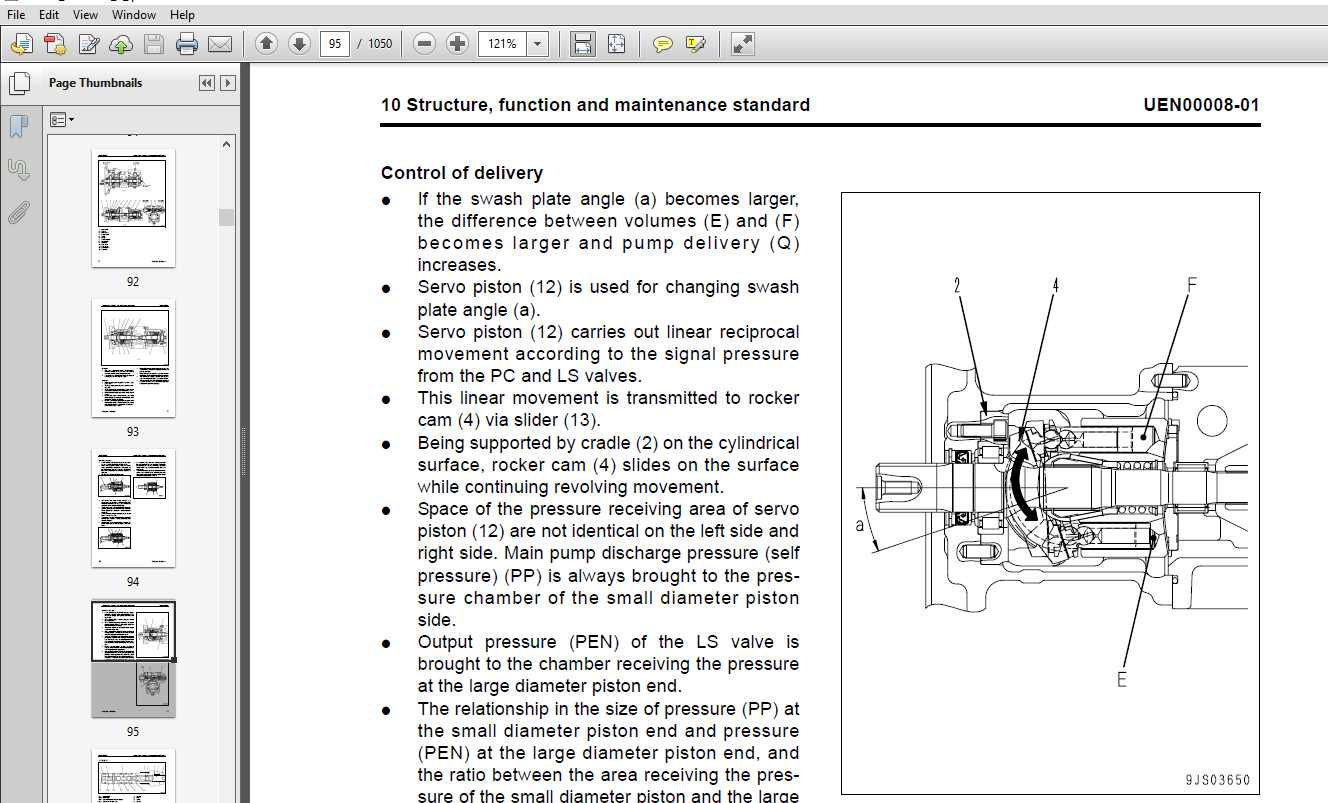This screenshot has width=1328, height=803.
Task: Click the total page count '1050'
Action: [x=380, y=44]
